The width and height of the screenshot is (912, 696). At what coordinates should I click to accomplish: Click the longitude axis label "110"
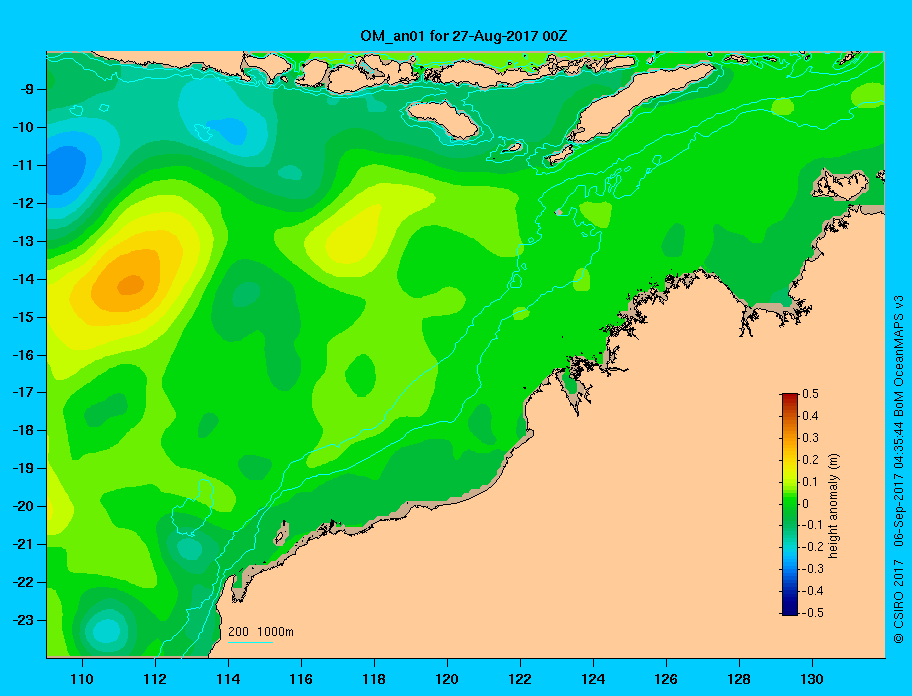(83, 679)
